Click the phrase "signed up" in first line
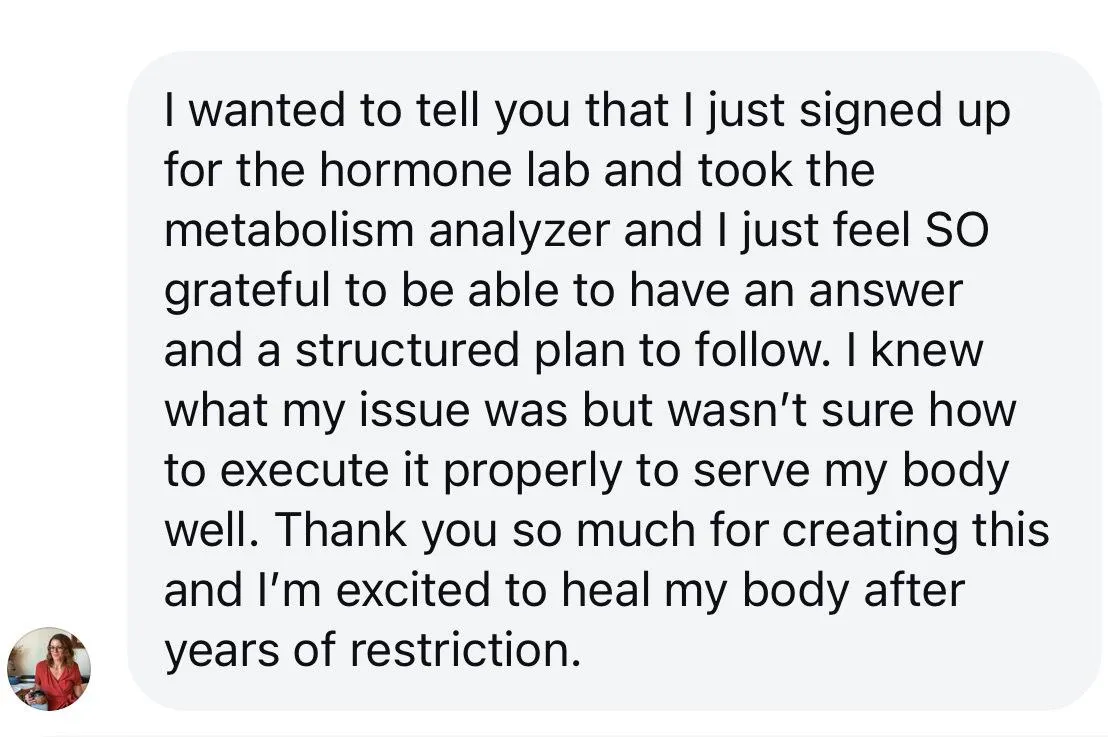Viewport: 1108px width, 737px height. pos(905,111)
